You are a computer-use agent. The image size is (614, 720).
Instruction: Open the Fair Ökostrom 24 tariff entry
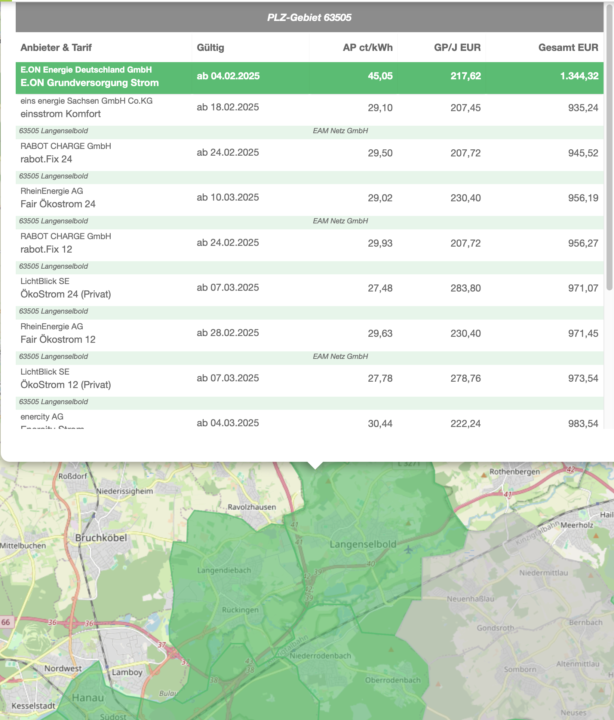coord(300,198)
